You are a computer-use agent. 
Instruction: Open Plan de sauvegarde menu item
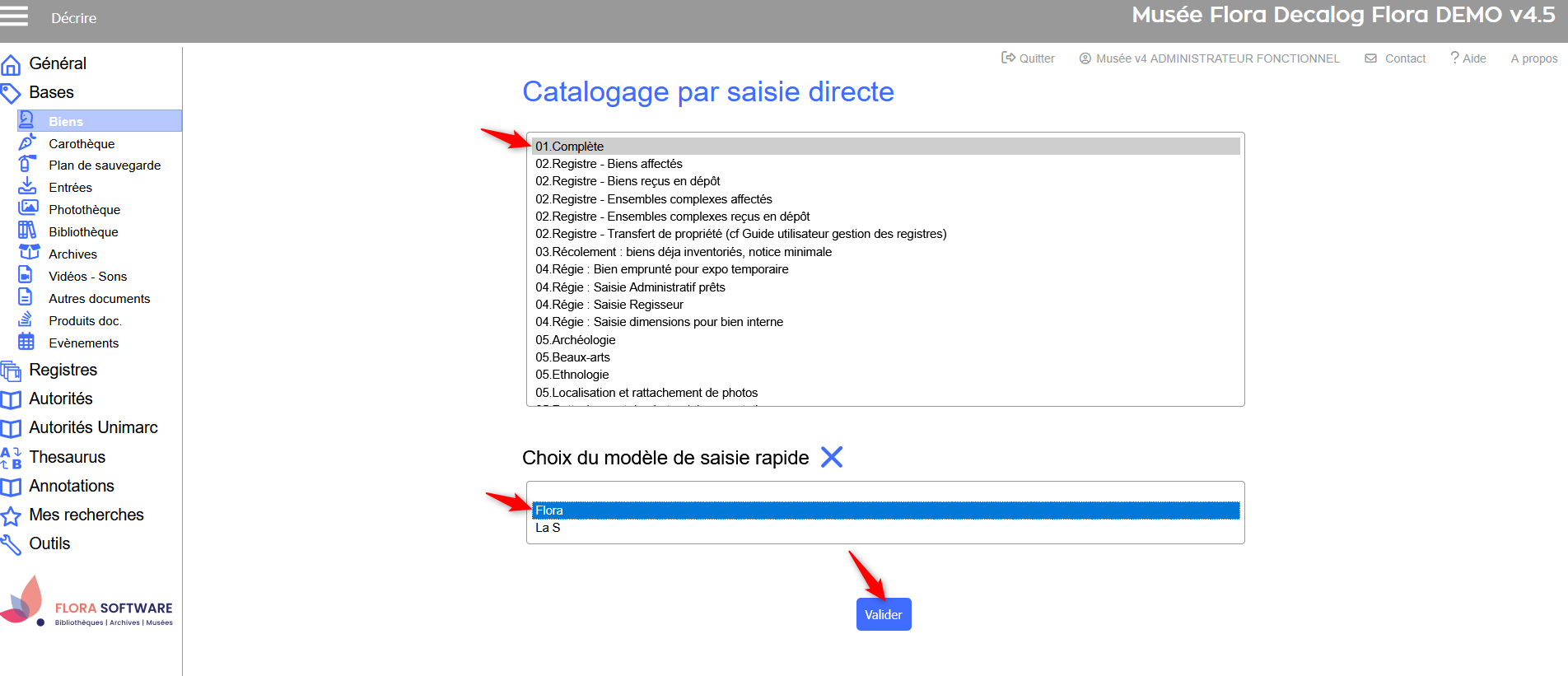click(105, 166)
